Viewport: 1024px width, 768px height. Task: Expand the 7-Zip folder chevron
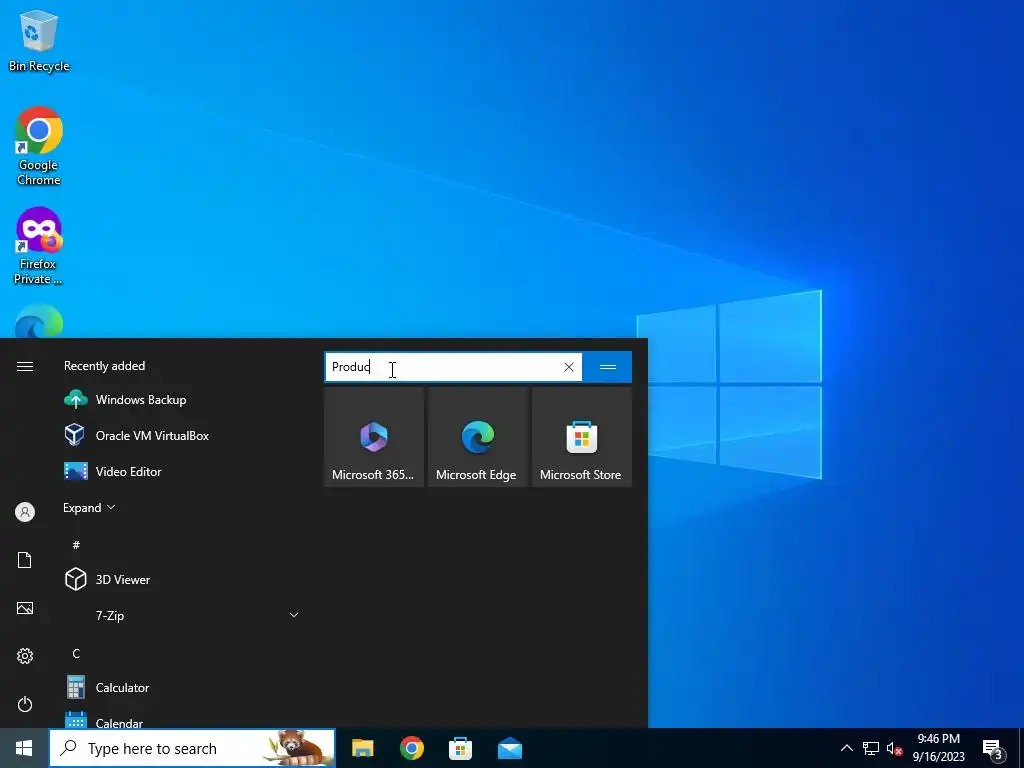[x=294, y=615]
